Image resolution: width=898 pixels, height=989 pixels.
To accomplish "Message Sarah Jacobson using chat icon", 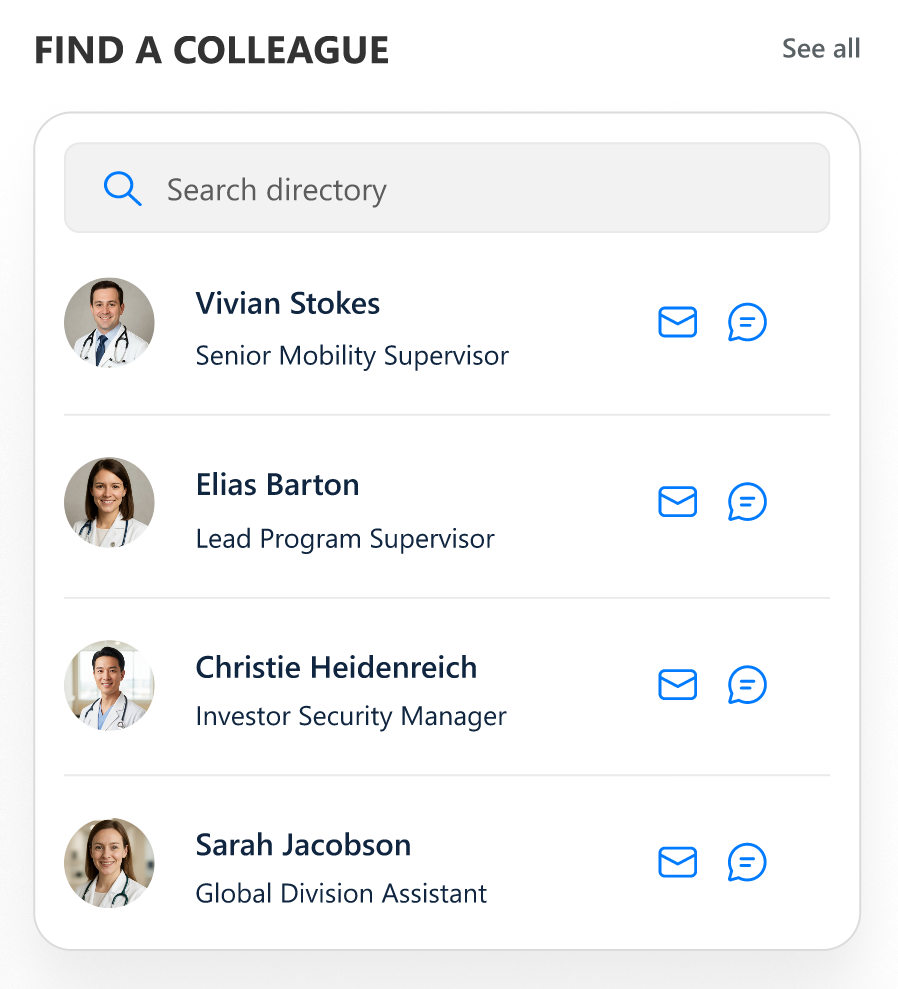I will pyautogui.click(x=747, y=862).
